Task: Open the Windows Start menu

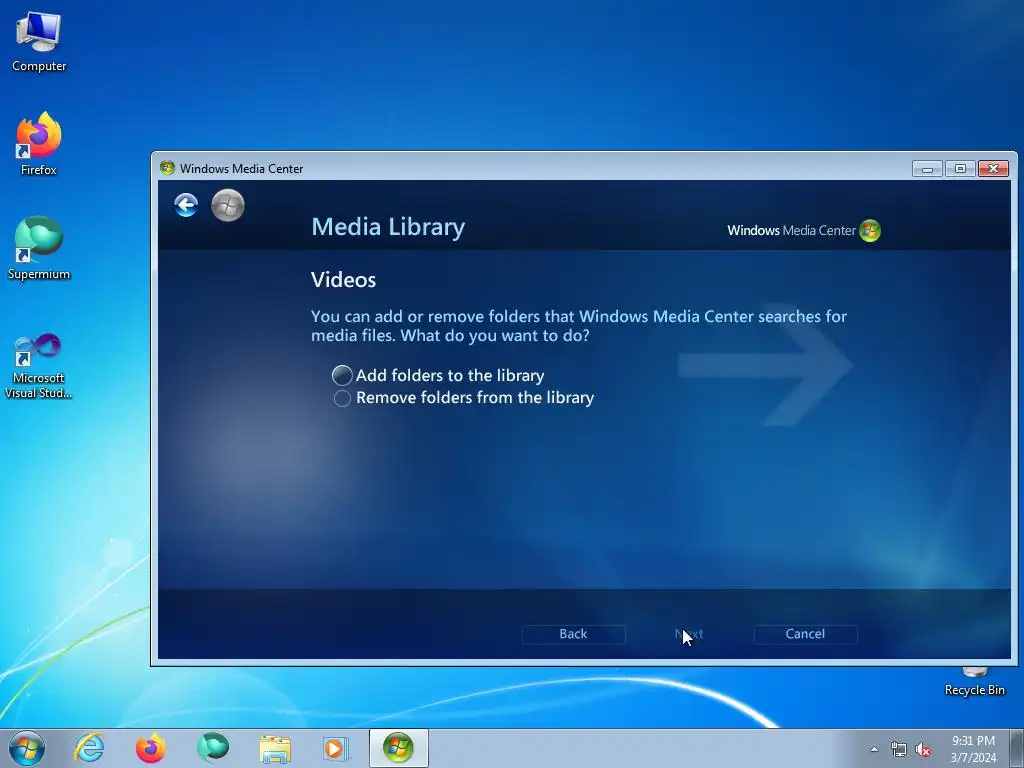Action: pyautogui.click(x=27, y=748)
